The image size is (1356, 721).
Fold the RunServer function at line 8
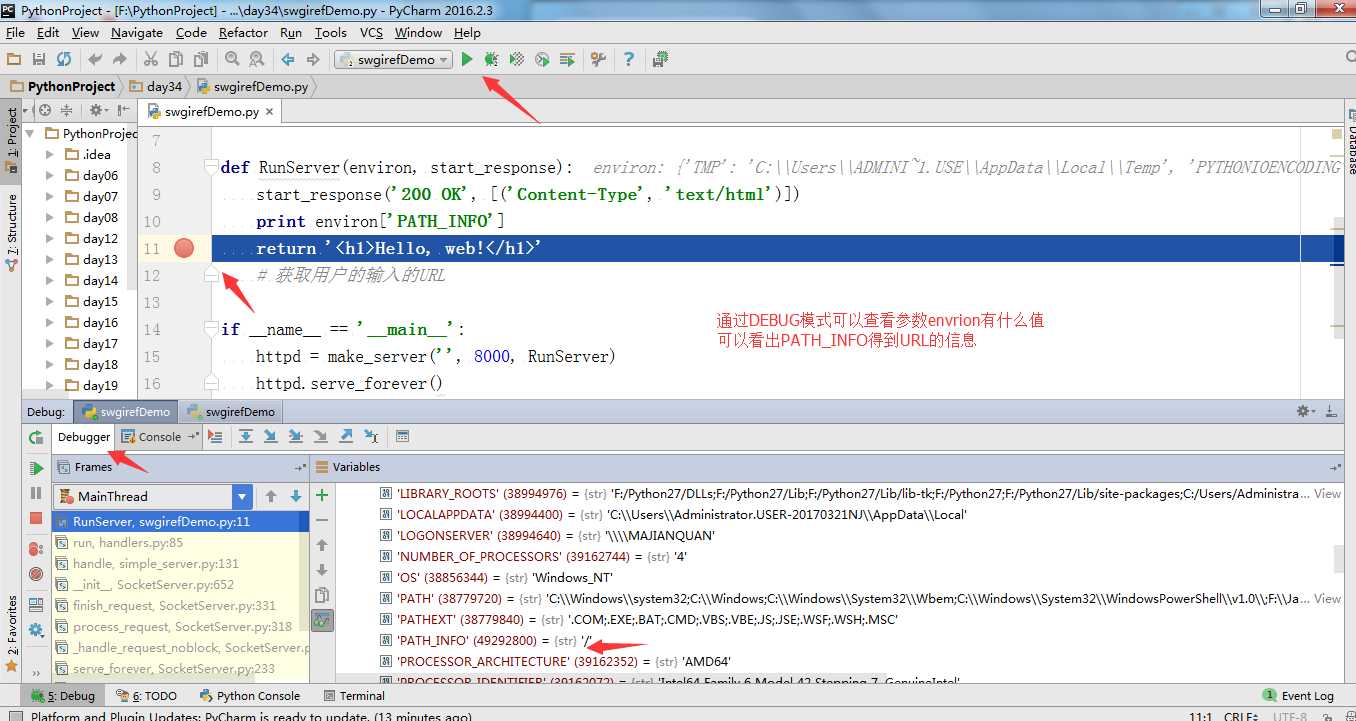(210, 166)
